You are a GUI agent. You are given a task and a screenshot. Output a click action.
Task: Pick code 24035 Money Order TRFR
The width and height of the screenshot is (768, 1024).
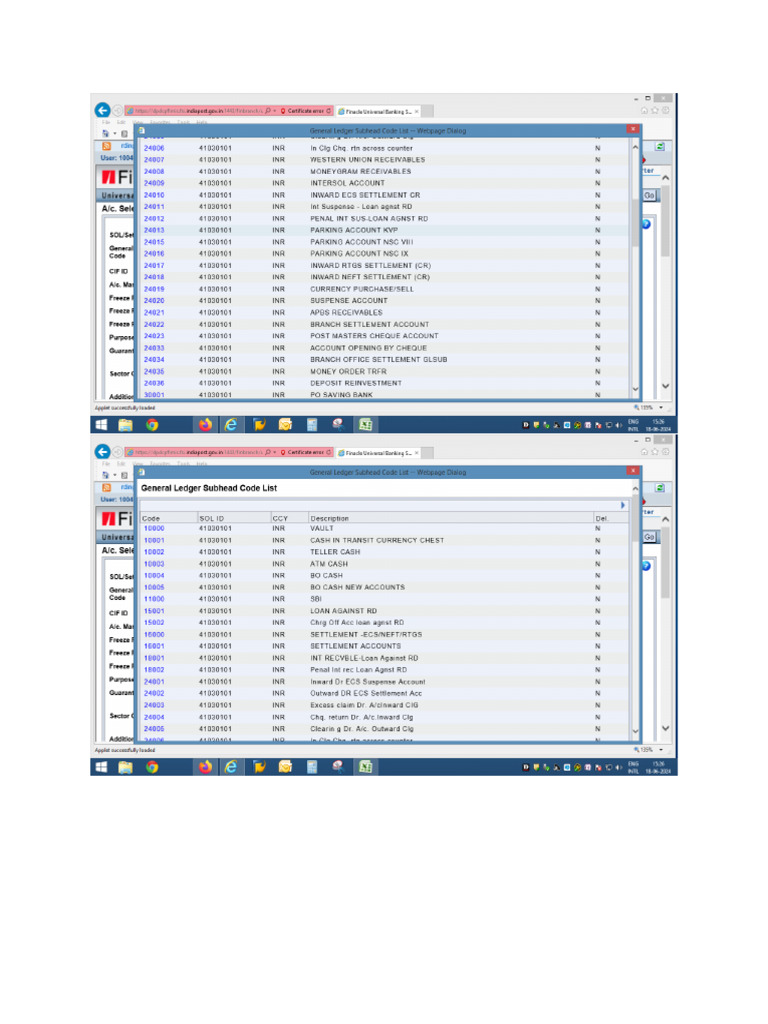coord(154,372)
